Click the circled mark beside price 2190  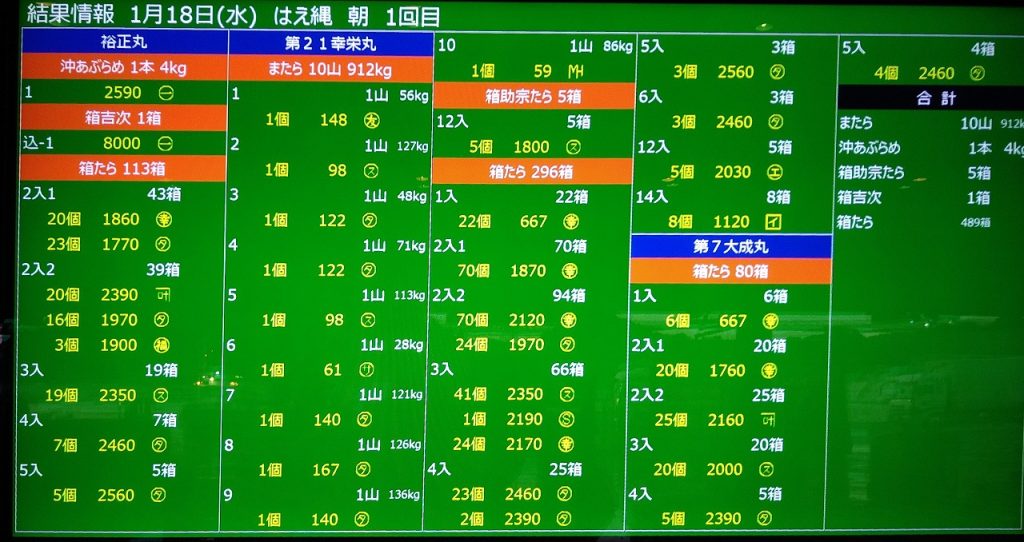(566, 419)
